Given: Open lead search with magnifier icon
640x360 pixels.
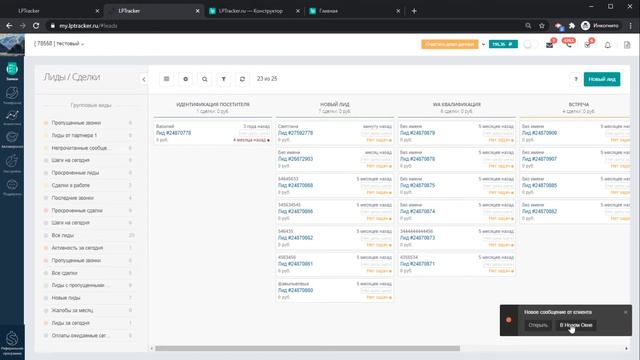Looking at the screenshot, I should click(x=204, y=79).
